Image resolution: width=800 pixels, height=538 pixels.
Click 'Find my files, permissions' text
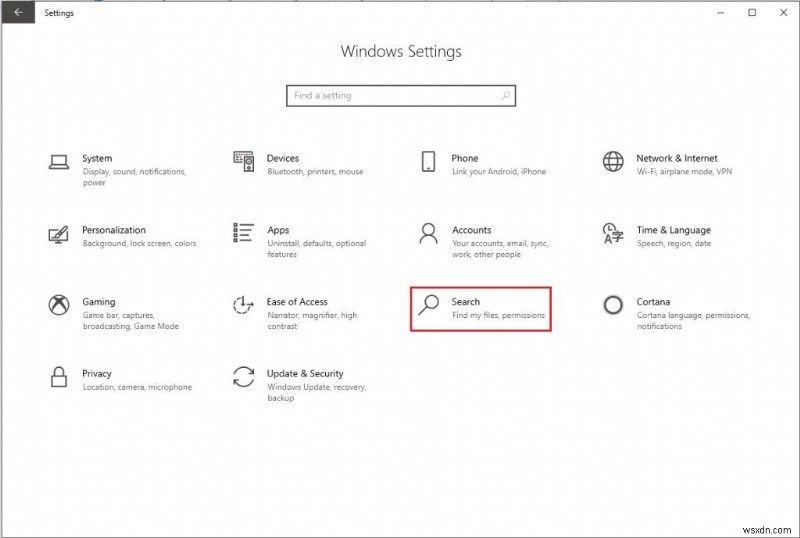tap(498, 315)
